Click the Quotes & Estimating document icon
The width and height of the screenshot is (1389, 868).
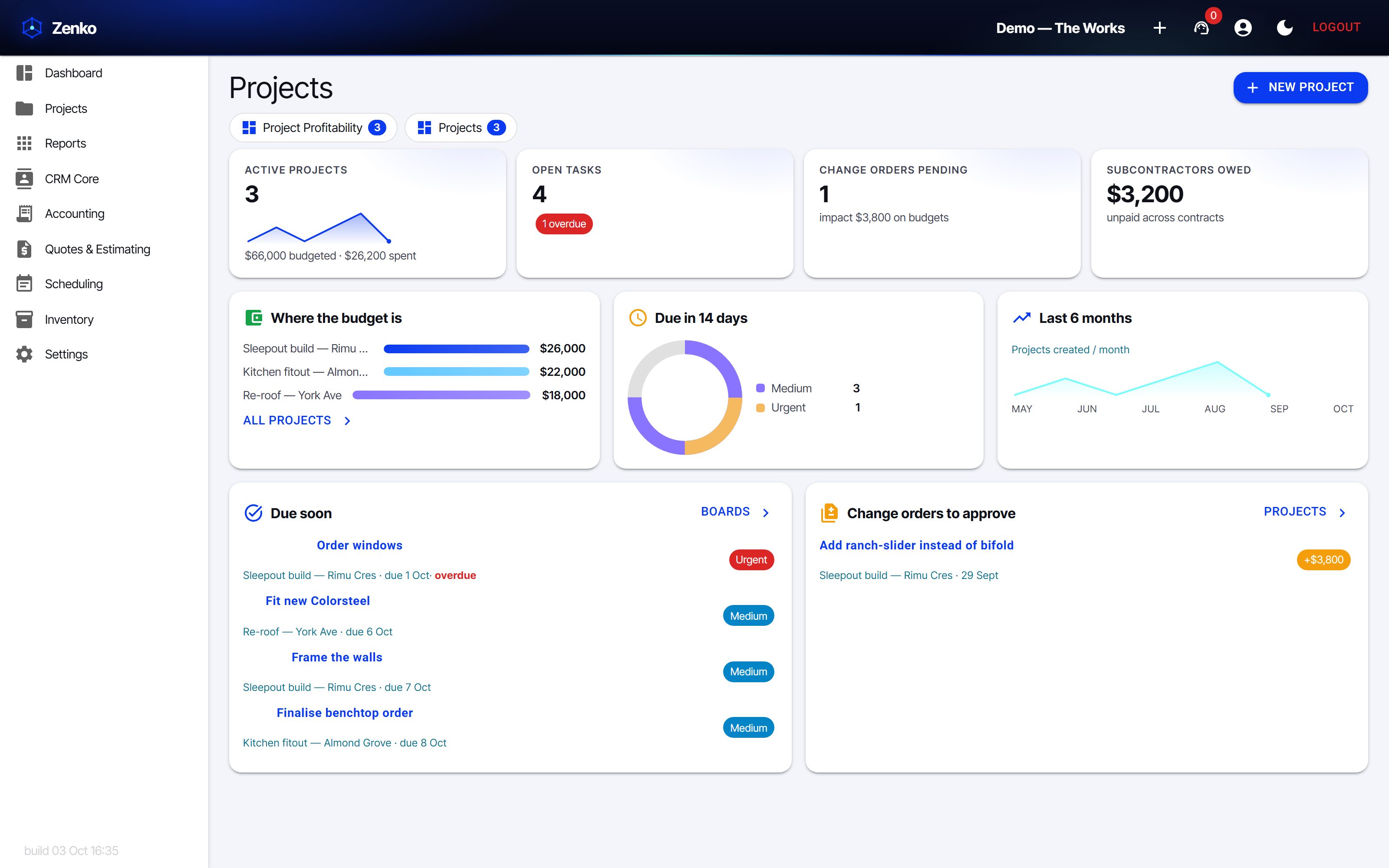24,249
